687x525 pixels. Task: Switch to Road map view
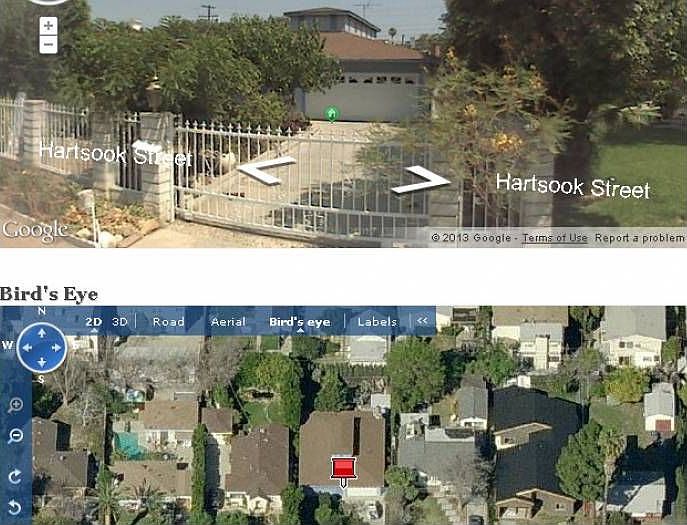point(169,322)
